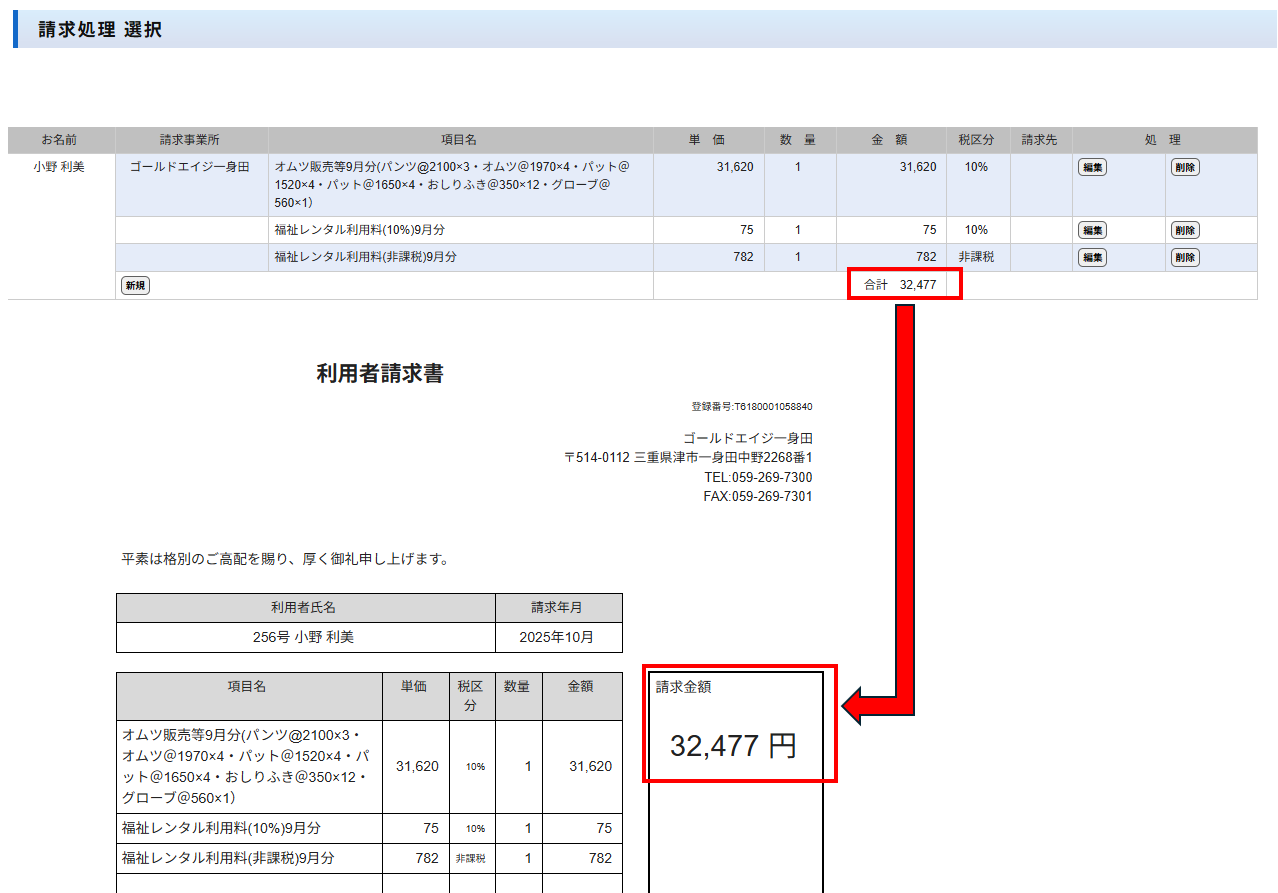Image resolution: width=1278 pixels, height=893 pixels.
Task: Click 編集 button for オムツ販売等9月分 row
Action: click(1092, 168)
